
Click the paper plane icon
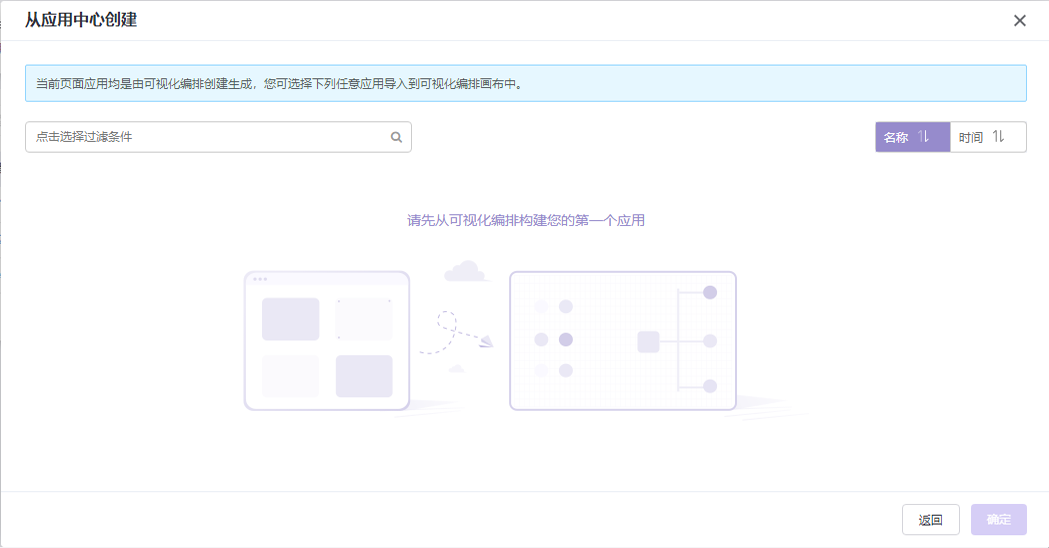click(486, 342)
